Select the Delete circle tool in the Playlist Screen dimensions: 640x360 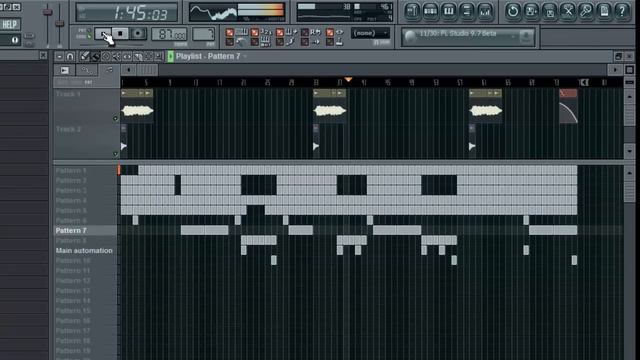pyautogui.click(x=106, y=56)
